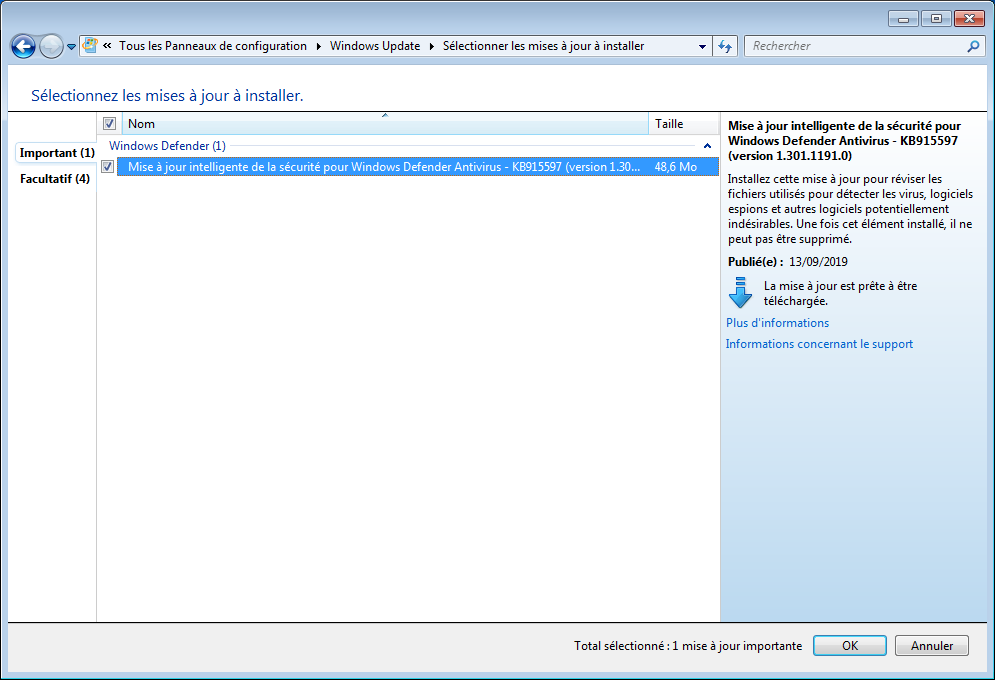The image size is (995, 680).
Task: Minimize the Windows Update window
Action: 903,19
